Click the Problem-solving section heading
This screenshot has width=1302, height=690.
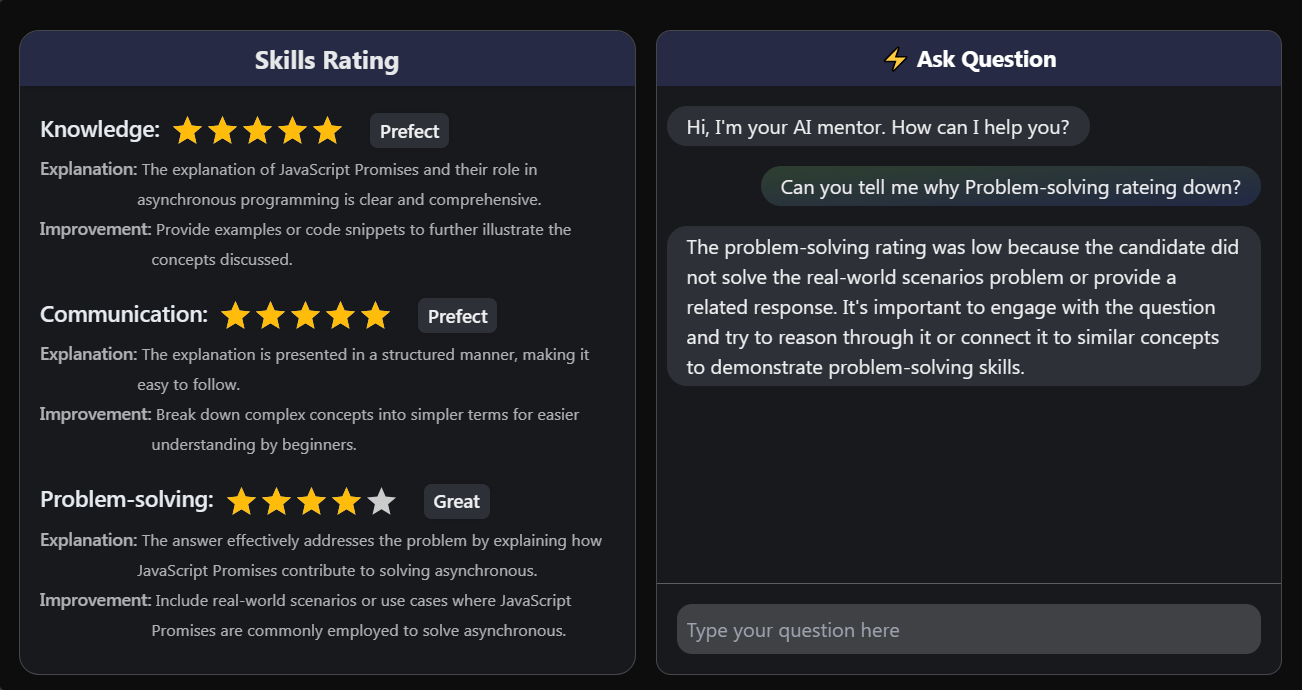(127, 500)
